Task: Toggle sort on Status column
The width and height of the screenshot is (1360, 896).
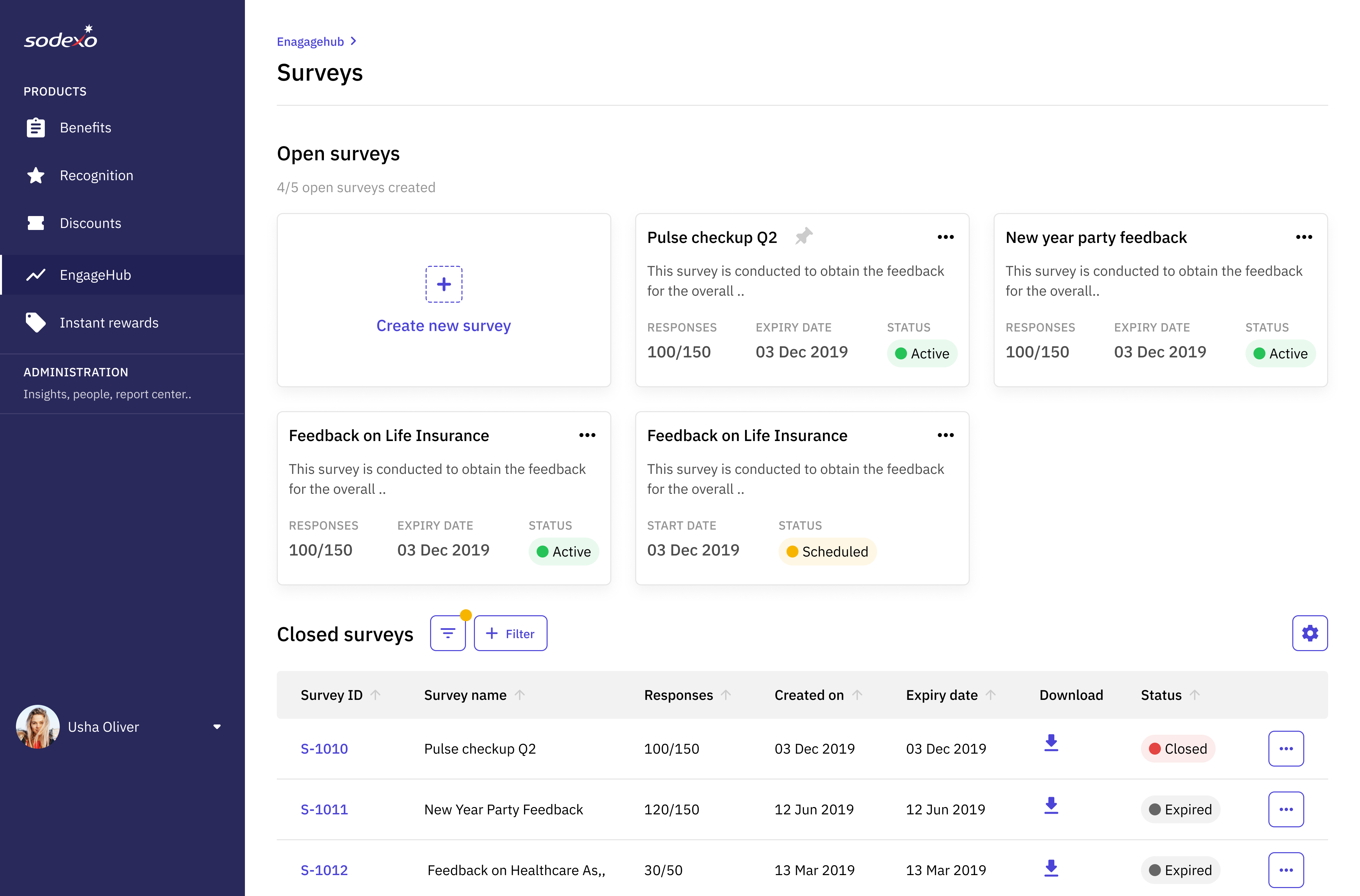Action: [x=1194, y=695]
